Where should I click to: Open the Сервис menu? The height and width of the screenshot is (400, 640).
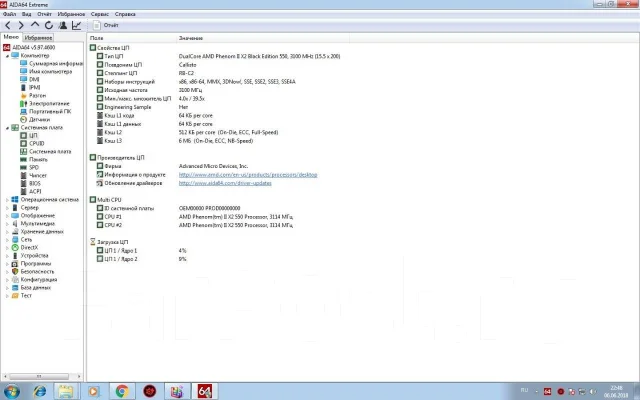point(100,14)
